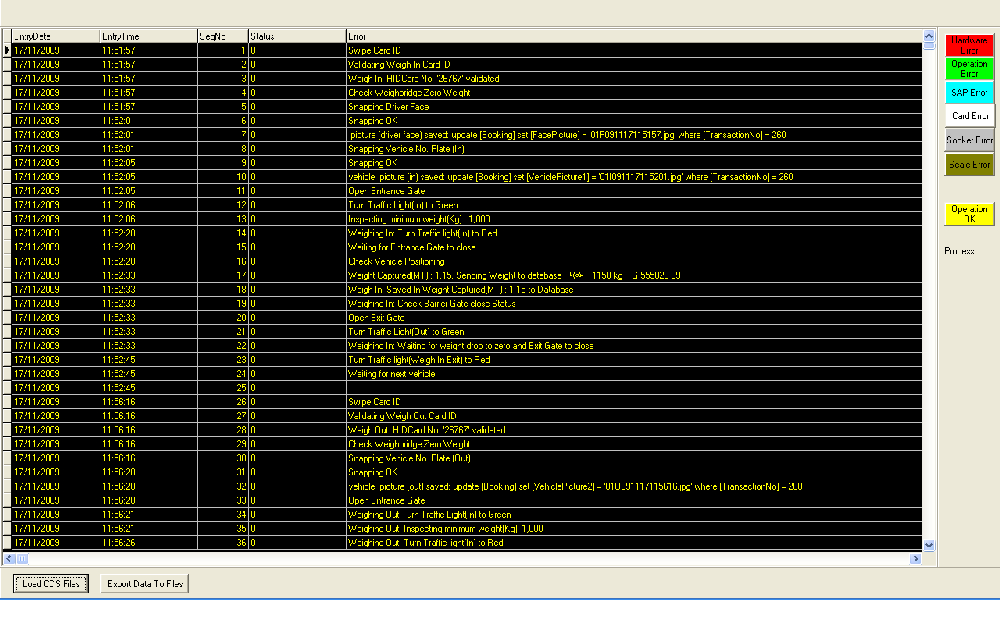Click the SeqNo column header
Viewport: 1000px width, 625px height.
223,36
